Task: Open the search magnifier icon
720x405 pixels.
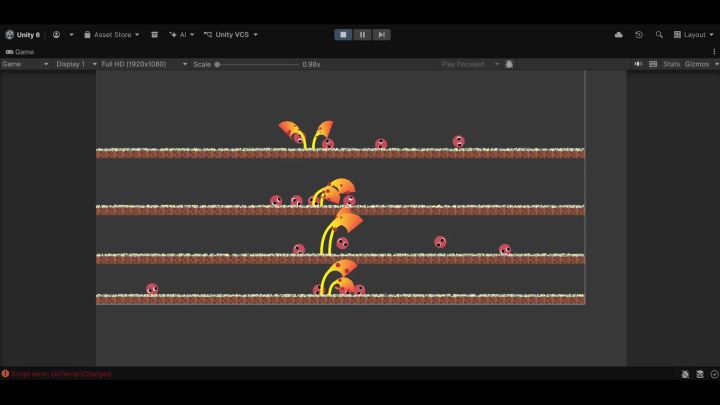Action: click(x=659, y=35)
